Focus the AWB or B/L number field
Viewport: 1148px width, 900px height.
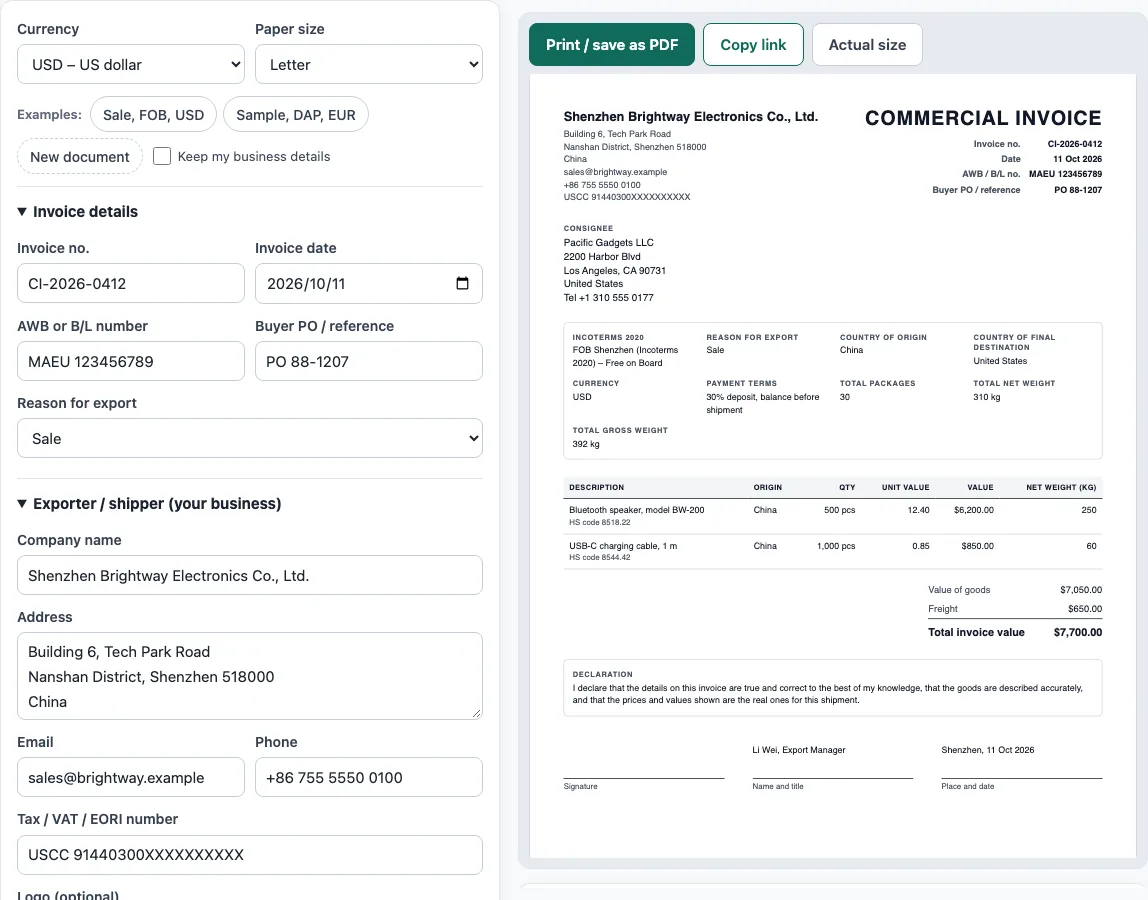pos(131,361)
